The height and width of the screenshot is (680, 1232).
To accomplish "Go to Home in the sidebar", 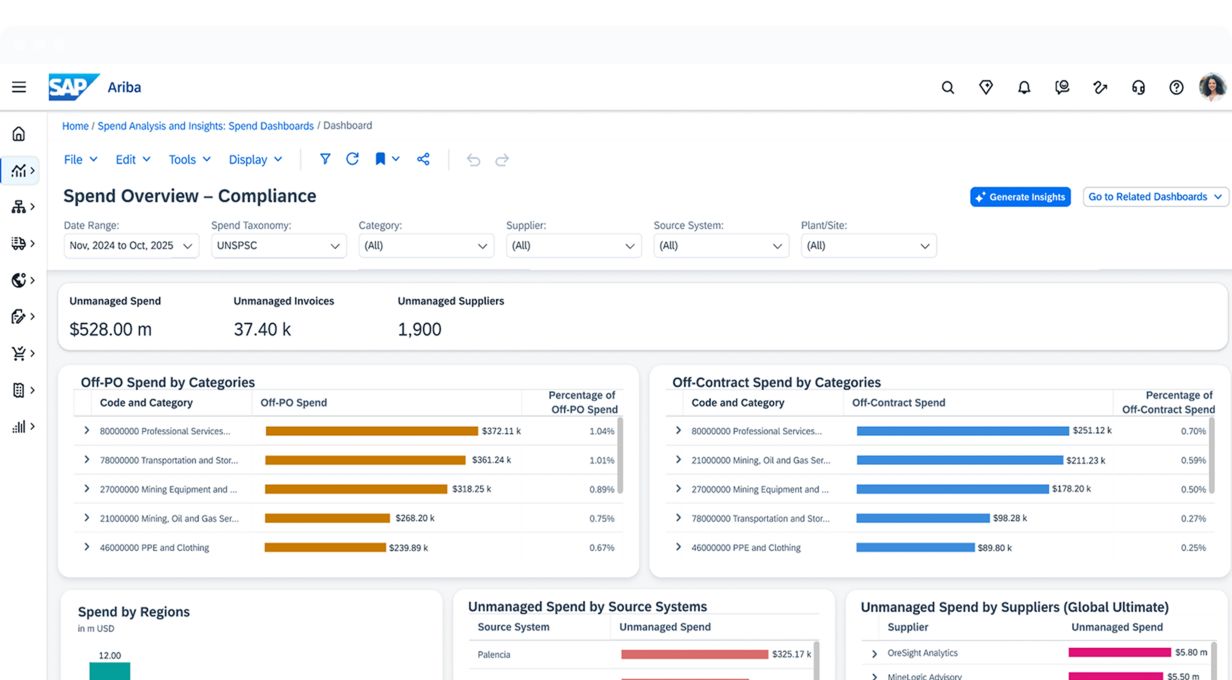I will pos(19,134).
